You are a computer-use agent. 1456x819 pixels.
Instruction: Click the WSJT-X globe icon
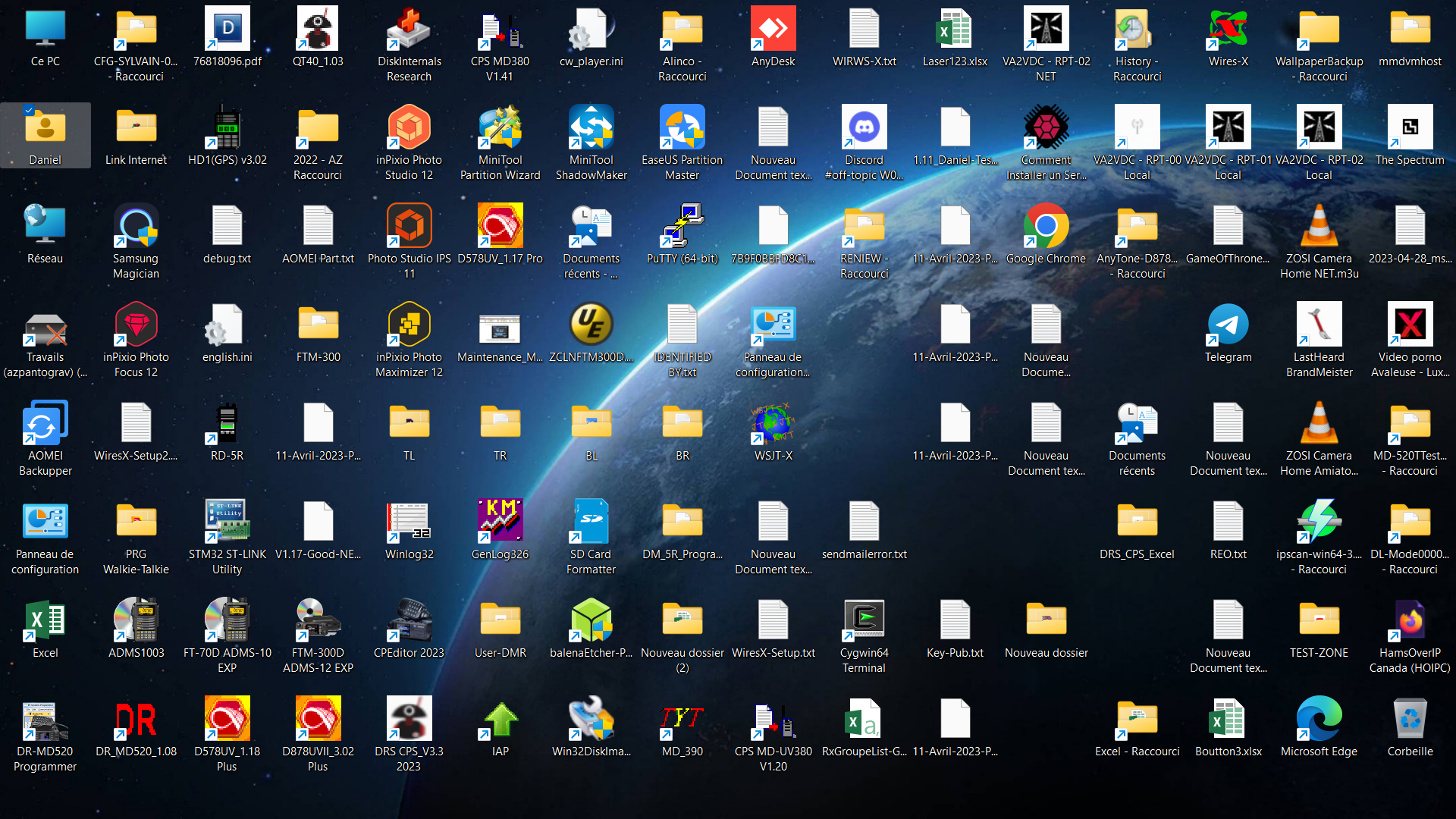pyautogui.click(x=773, y=423)
